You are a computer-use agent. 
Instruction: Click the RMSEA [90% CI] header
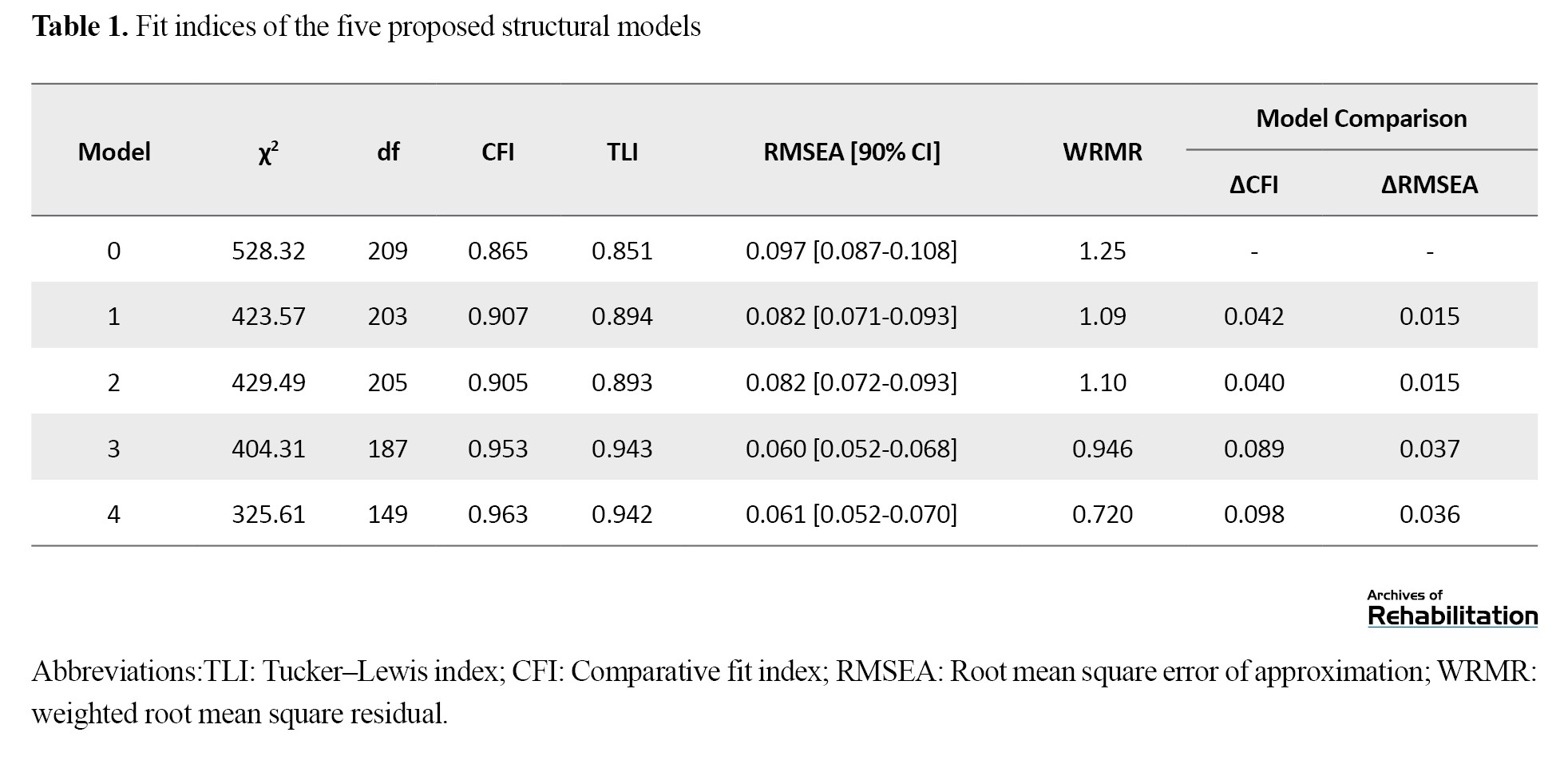click(851, 152)
